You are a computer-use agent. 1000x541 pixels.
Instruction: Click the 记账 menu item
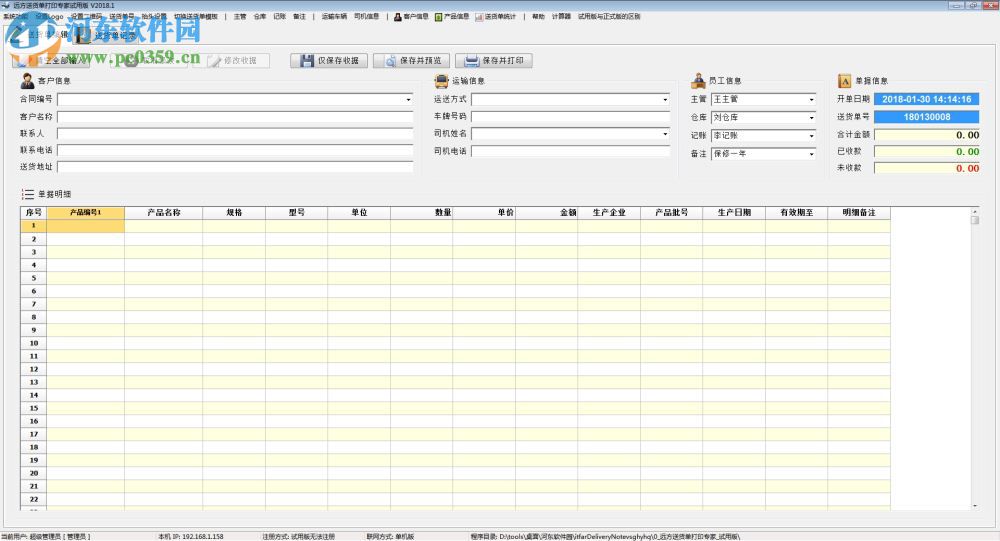[x=279, y=17]
